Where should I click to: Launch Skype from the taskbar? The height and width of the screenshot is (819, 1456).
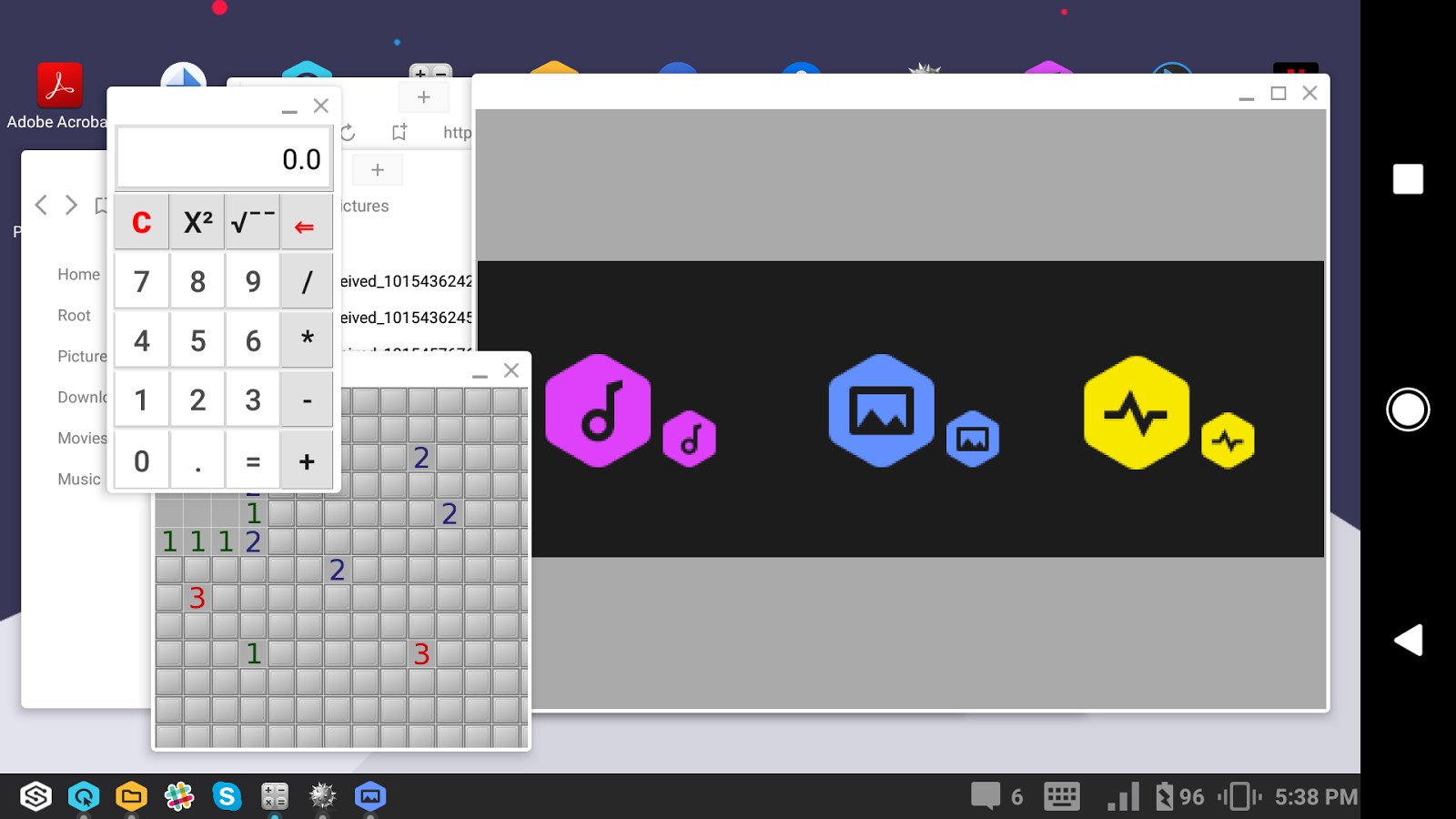(x=227, y=796)
